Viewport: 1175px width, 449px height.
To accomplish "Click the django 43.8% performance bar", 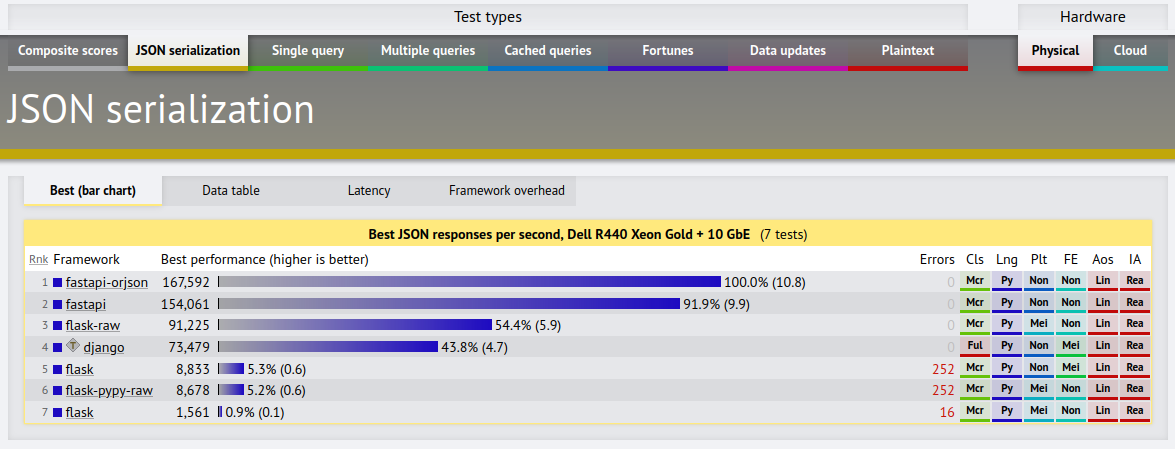I will 328,348.
